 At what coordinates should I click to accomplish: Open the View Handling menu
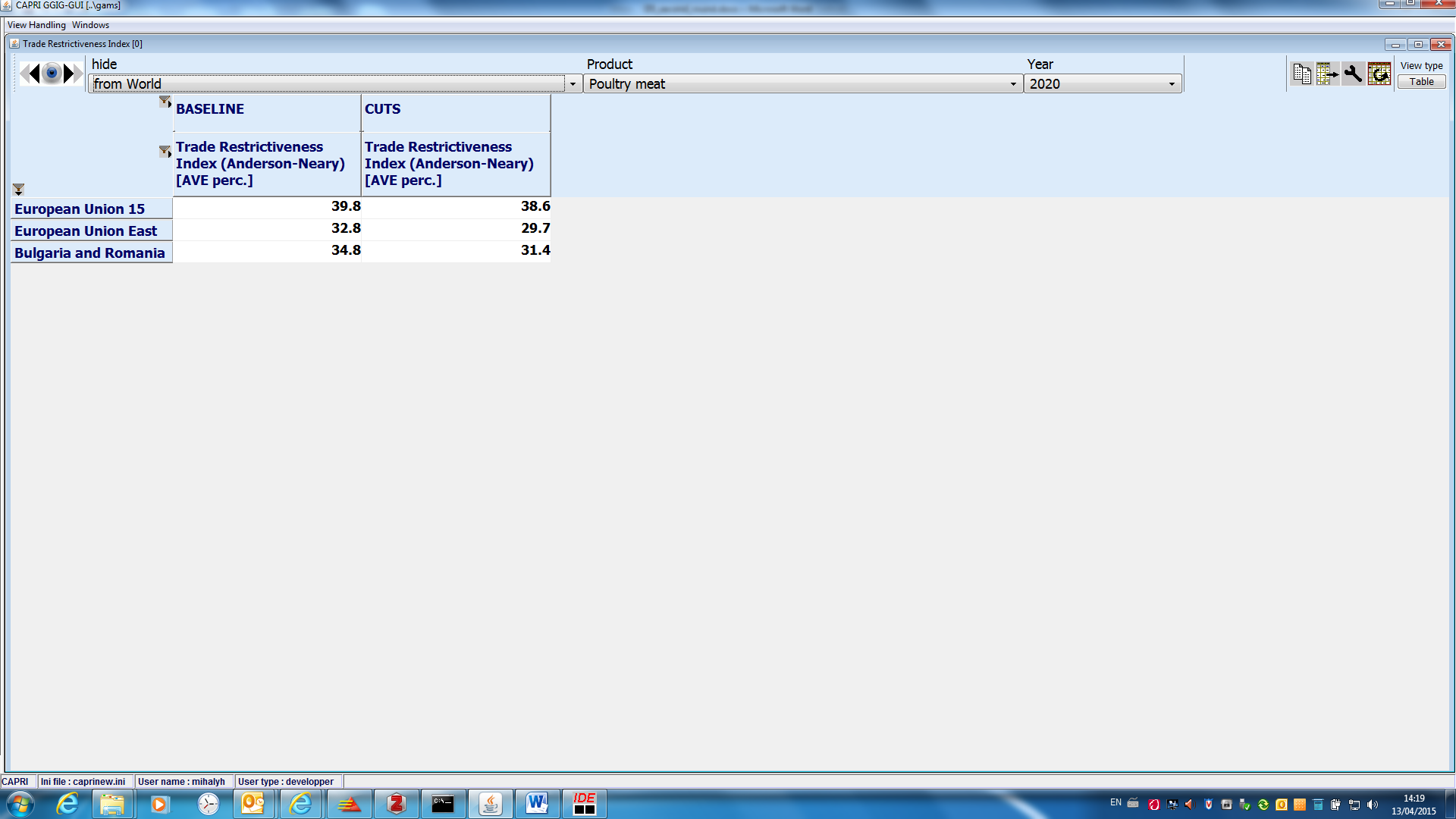(x=36, y=25)
